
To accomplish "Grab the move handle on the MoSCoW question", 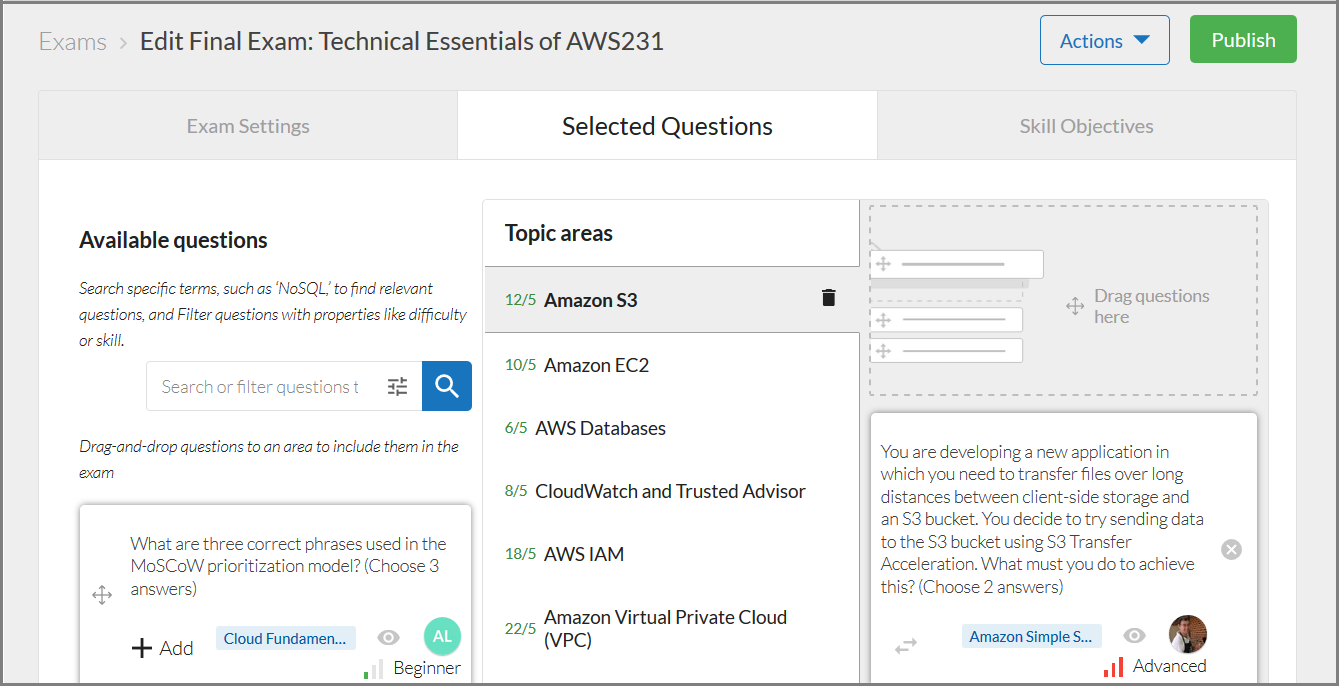I will pos(102,596).
